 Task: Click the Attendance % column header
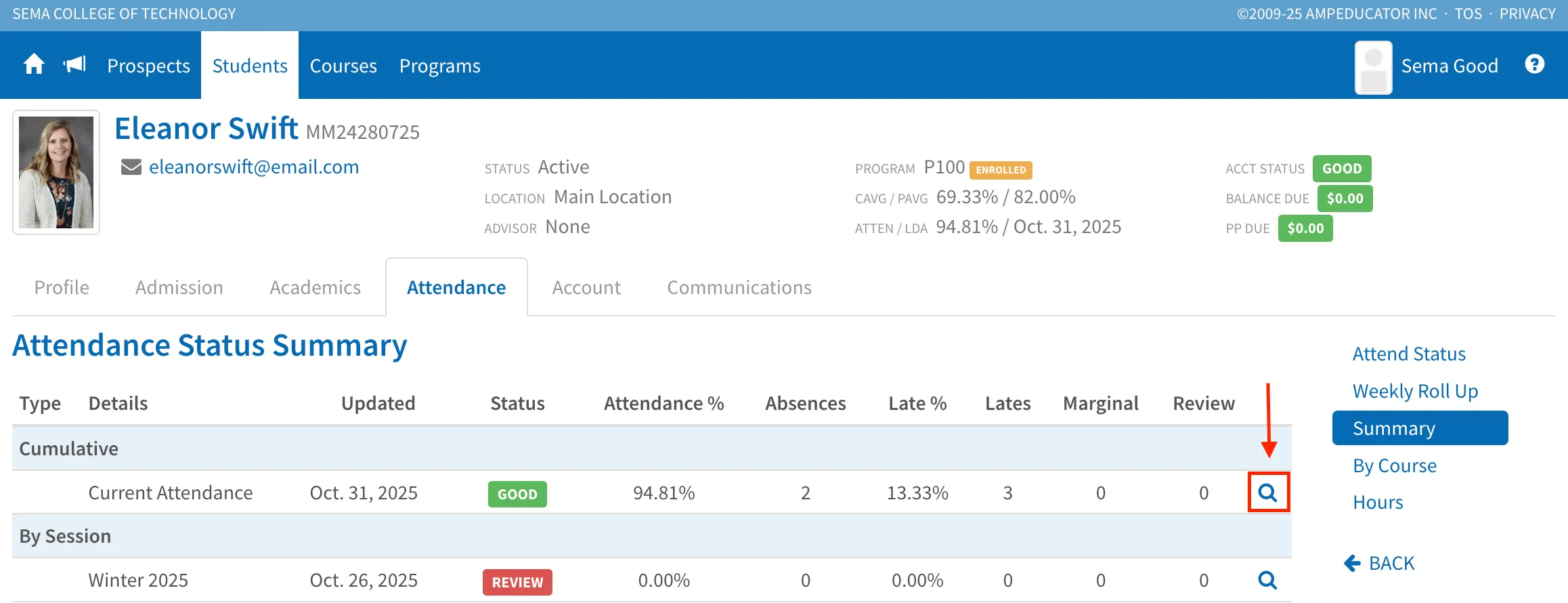pos(663,403)
